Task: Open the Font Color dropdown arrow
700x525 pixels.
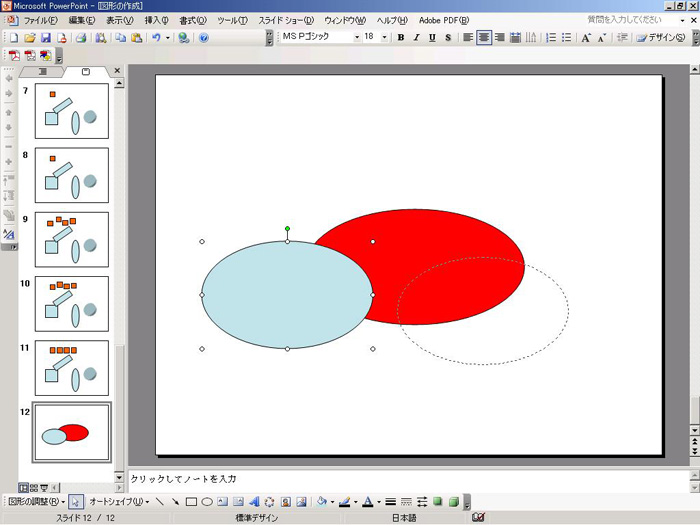Action: [379, 502]
